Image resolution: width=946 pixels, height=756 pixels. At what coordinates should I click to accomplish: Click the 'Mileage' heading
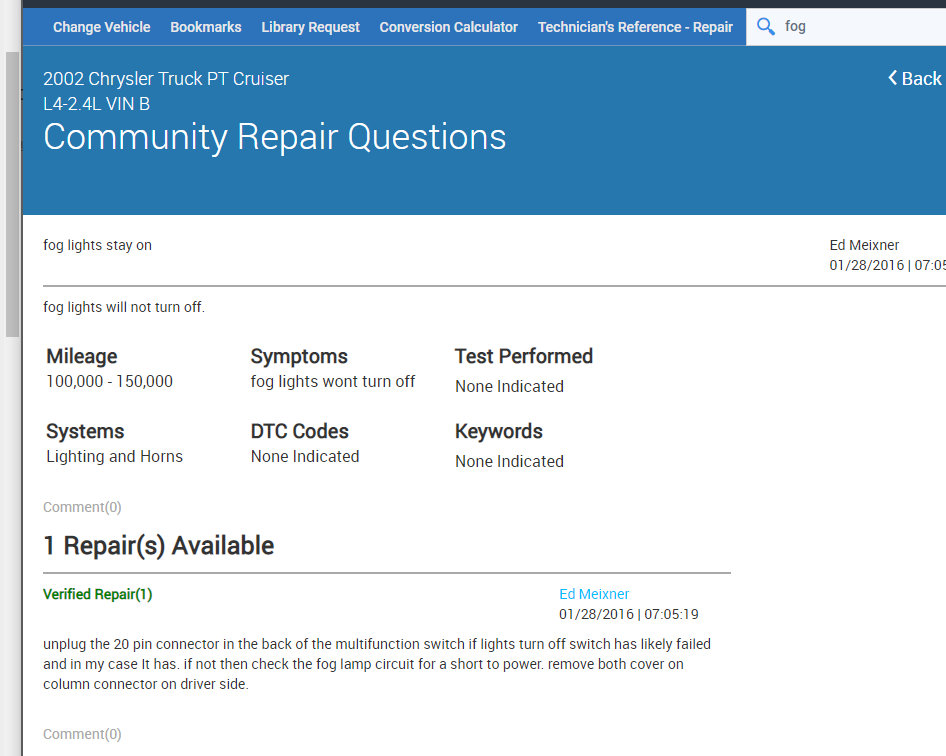coord(82,357)
